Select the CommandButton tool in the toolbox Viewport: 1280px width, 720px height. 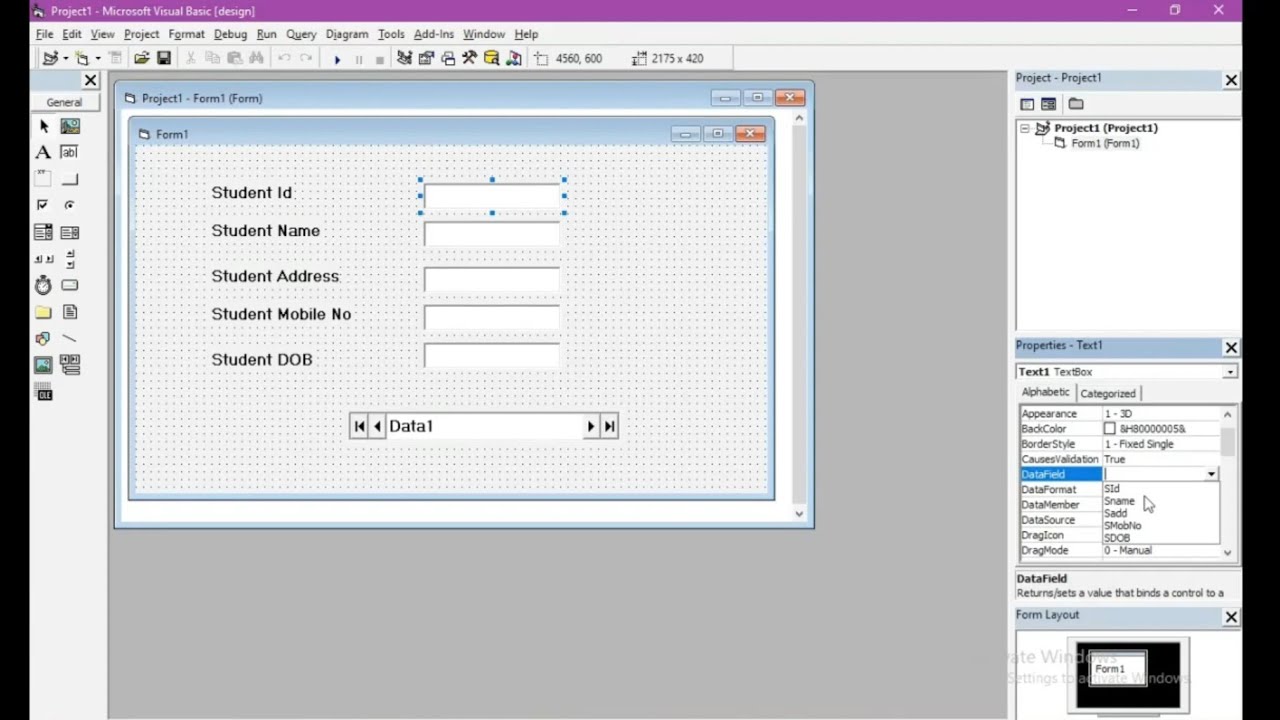(x=70, y=179)
